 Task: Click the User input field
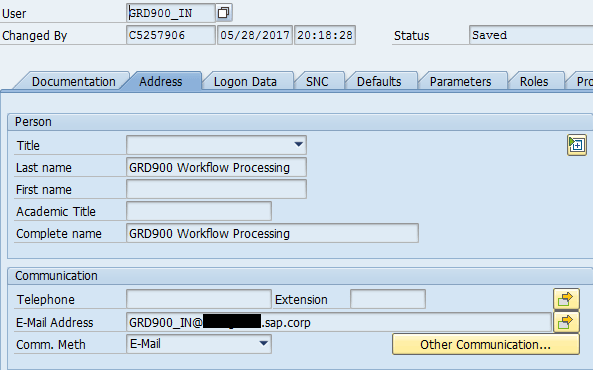pos(171,13)
